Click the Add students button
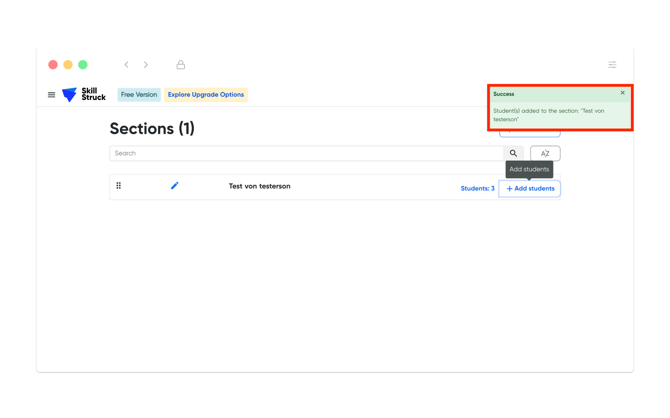 click(530, 189)
